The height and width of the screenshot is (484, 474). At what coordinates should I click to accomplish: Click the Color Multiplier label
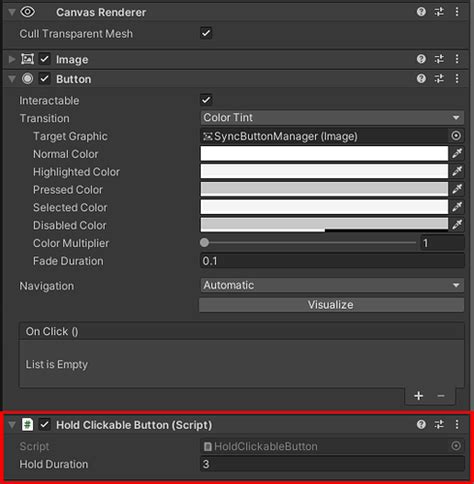pyautogui.click(x=71, y=243)
